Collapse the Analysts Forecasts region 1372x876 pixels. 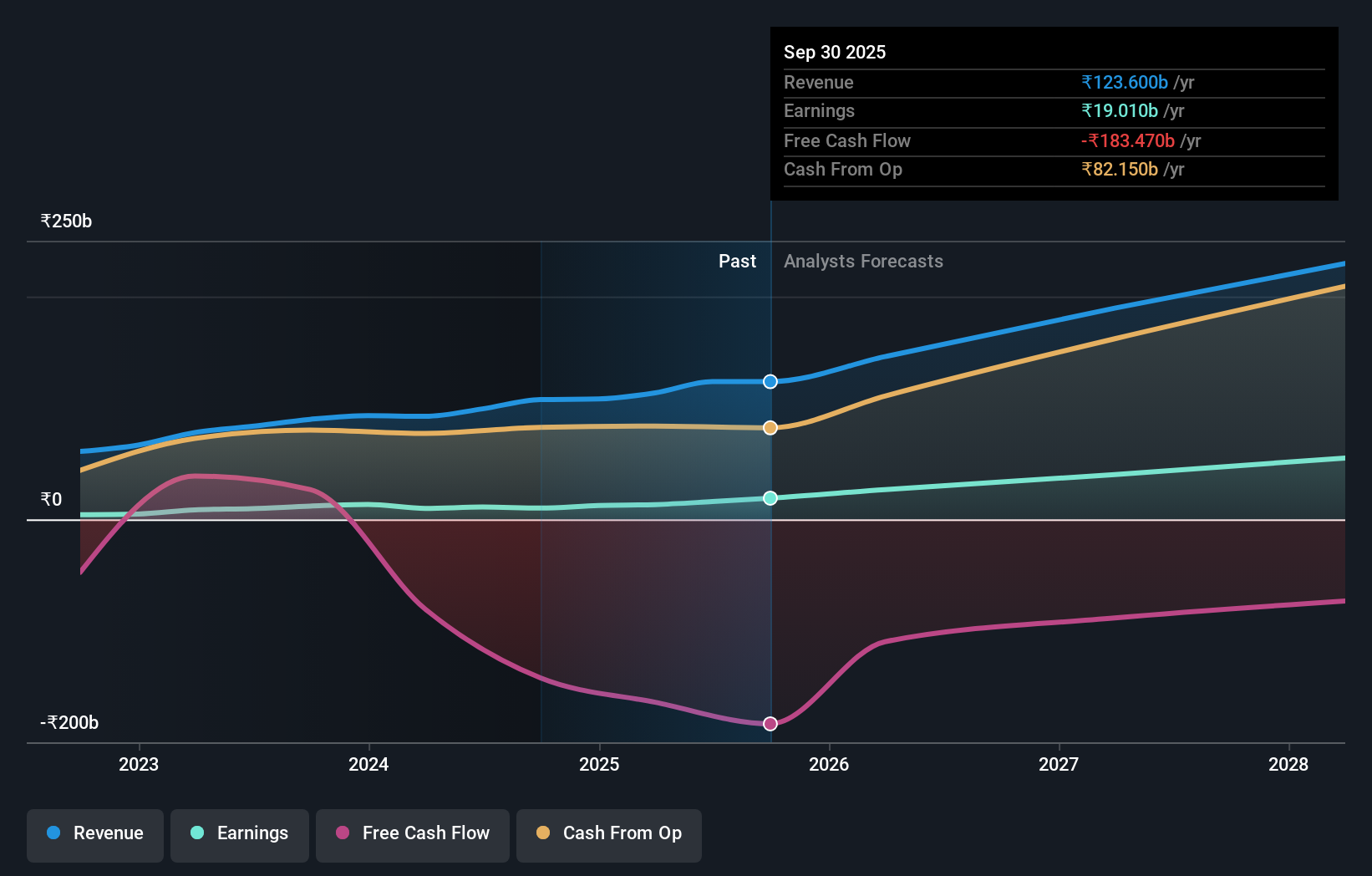click(x=863, y=261)
